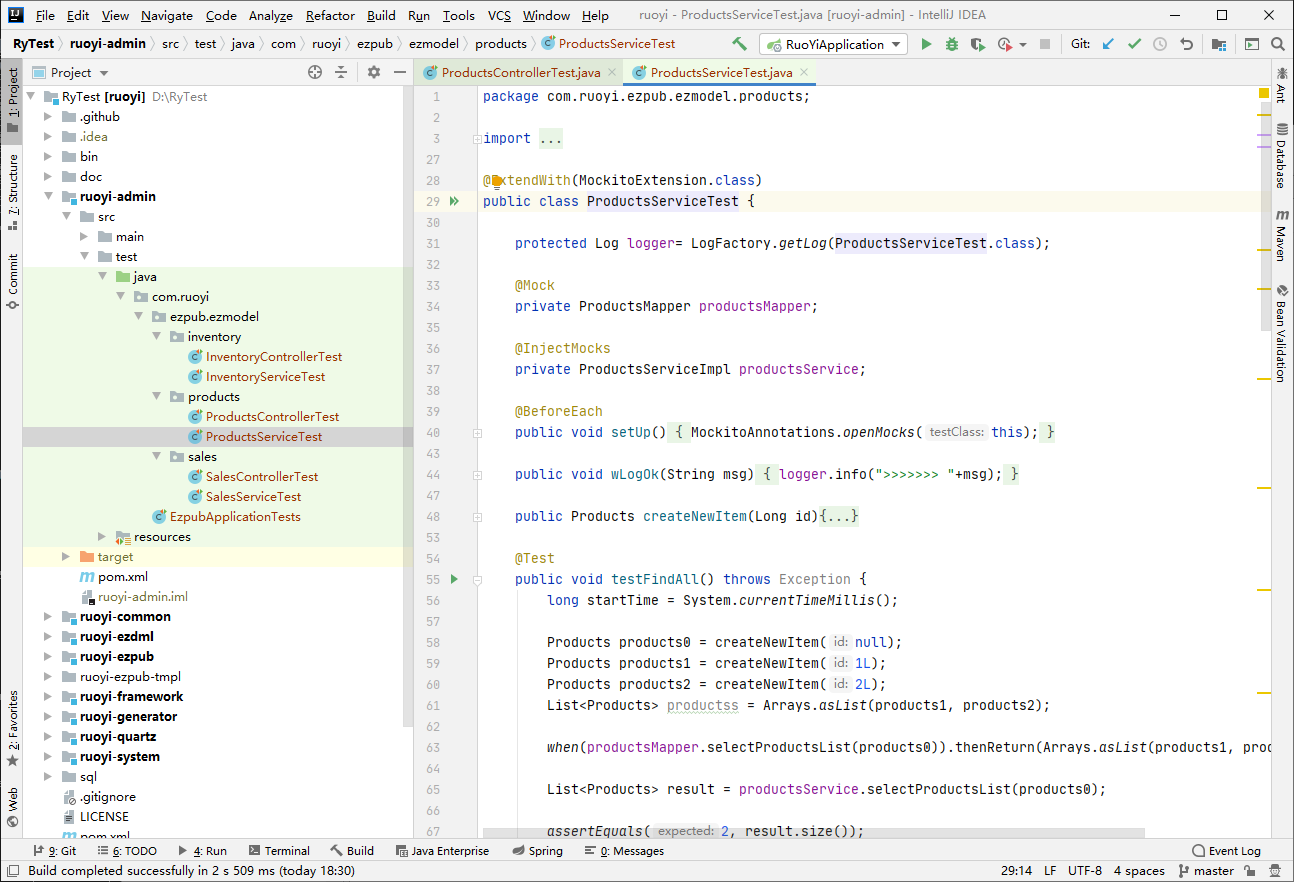This screenshot has width=1294, height=882.
Task: Open Search Everywhere magnifier icon
Action: (x=1277, y=44)
